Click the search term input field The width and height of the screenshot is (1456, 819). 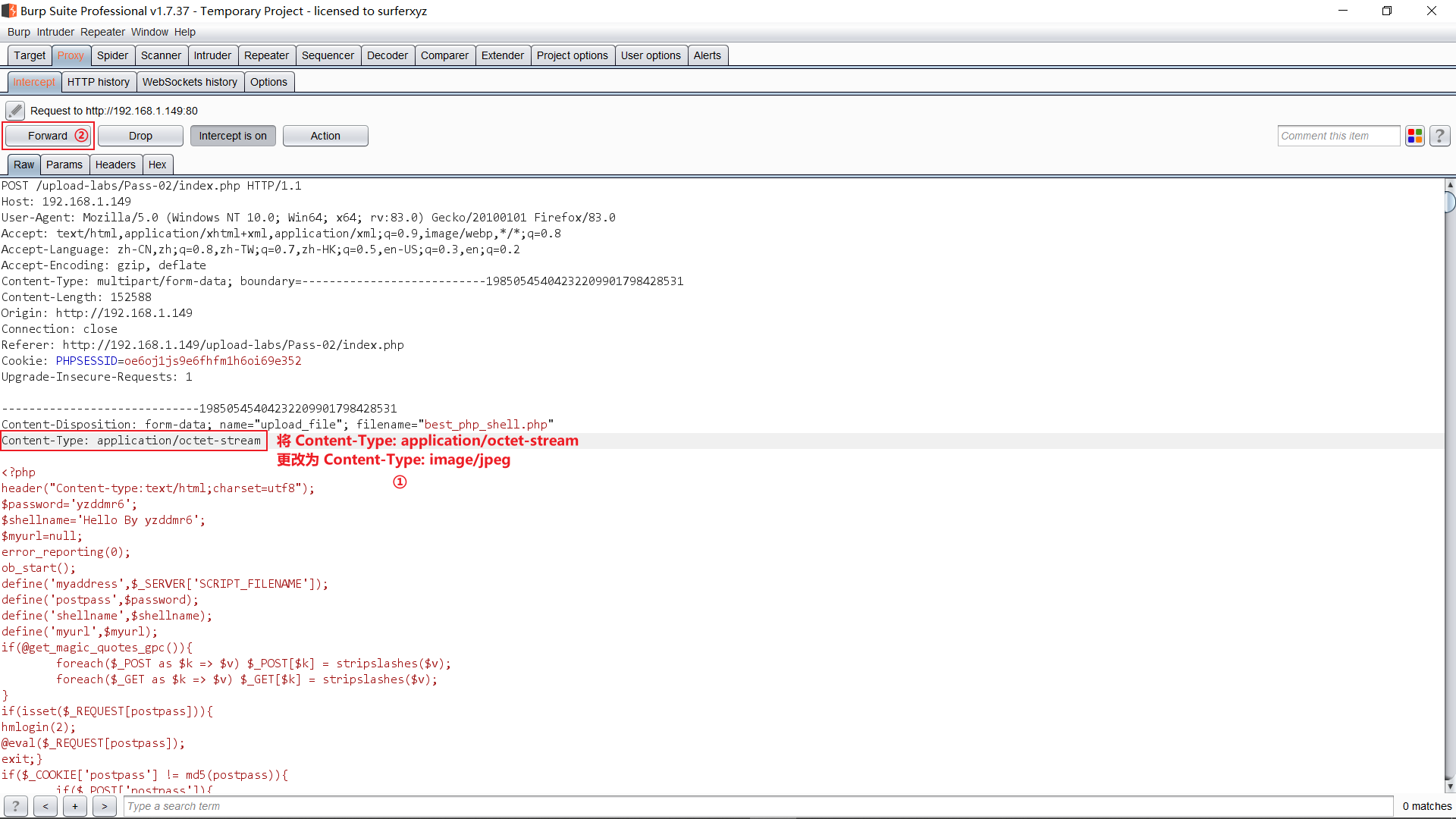pyautogui.click(x=758, y=806)
